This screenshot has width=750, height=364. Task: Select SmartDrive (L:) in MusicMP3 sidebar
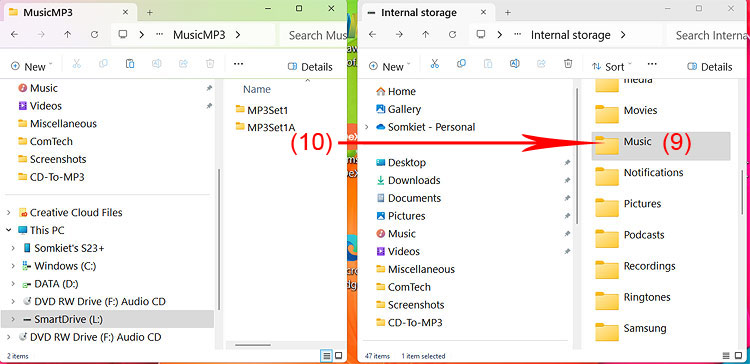pos(108,319)
